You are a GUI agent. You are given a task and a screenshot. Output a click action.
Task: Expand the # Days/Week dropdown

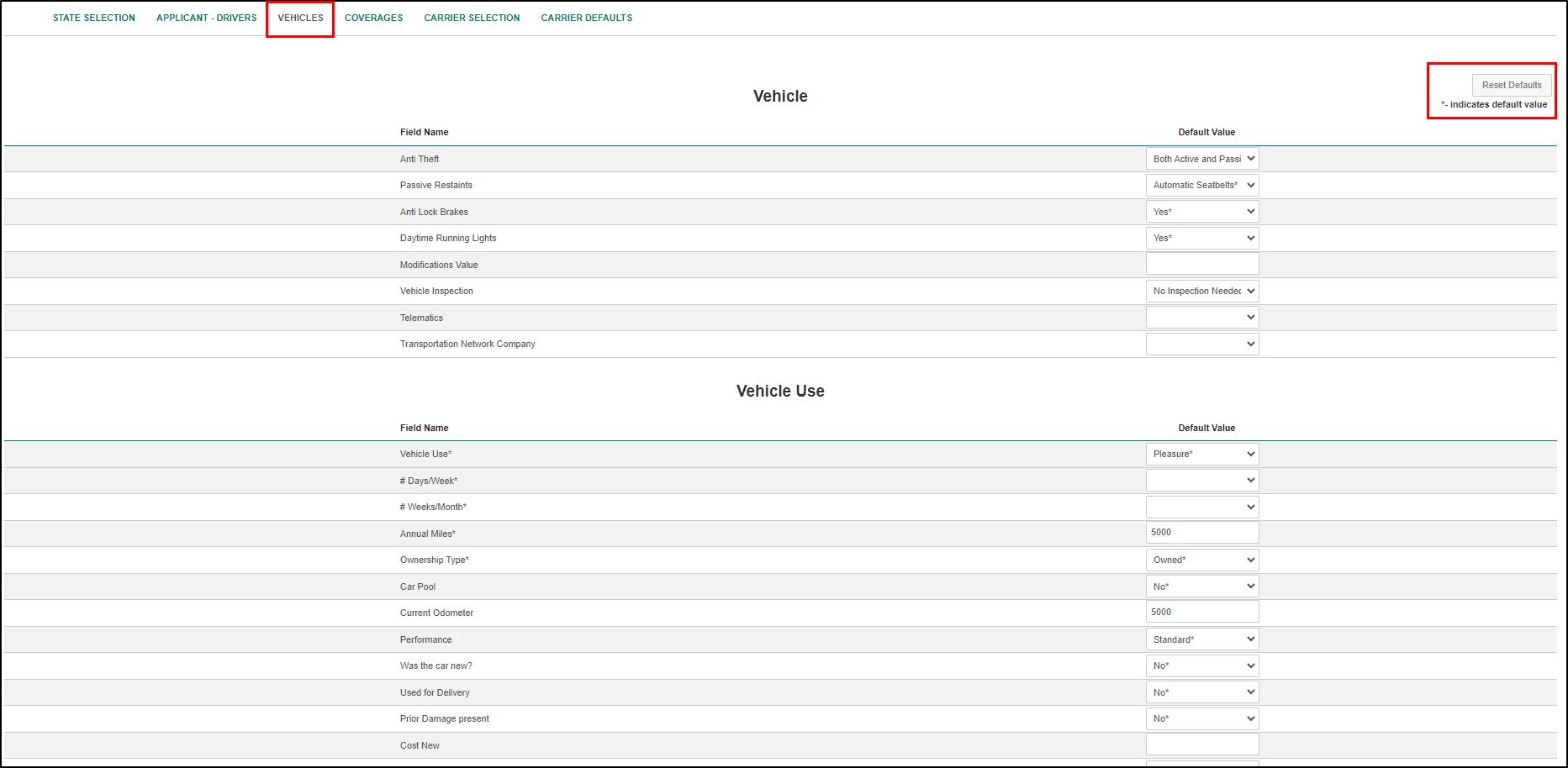(x=1202, y=481)
